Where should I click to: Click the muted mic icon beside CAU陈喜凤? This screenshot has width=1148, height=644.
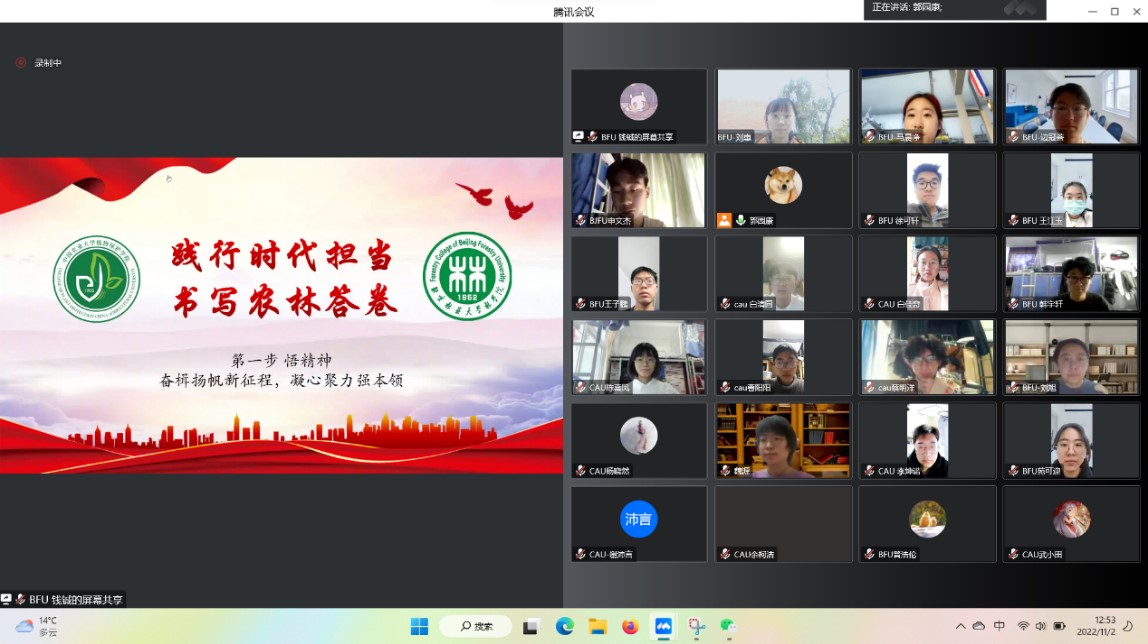click(581, 387)
